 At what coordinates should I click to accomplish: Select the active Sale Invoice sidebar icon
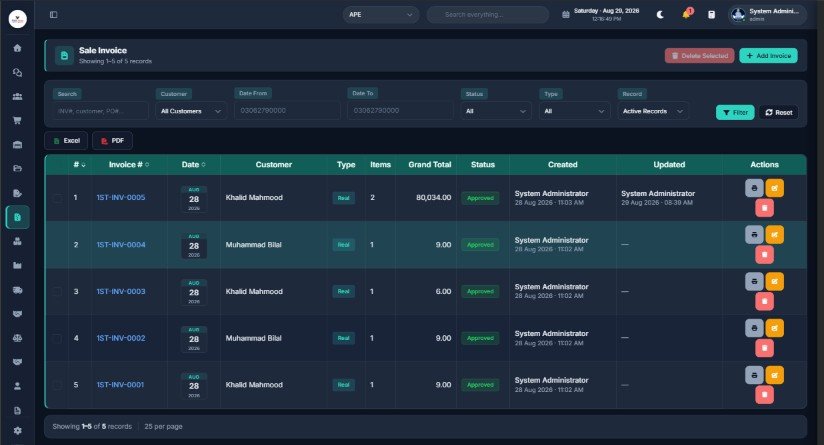17,217
